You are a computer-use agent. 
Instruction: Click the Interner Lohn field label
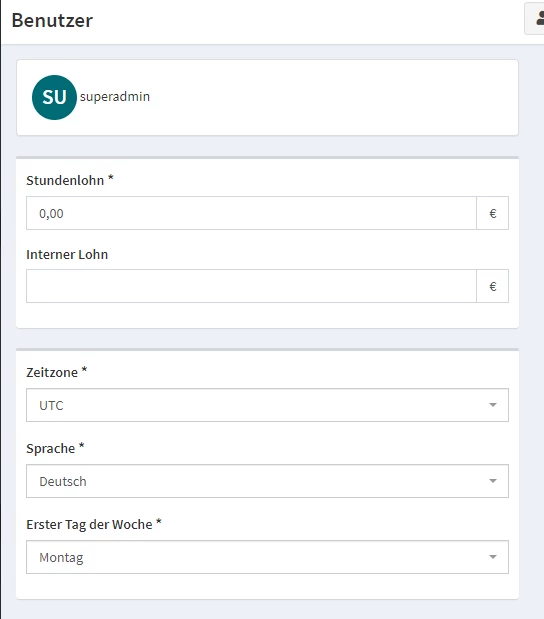click(67, 254)
